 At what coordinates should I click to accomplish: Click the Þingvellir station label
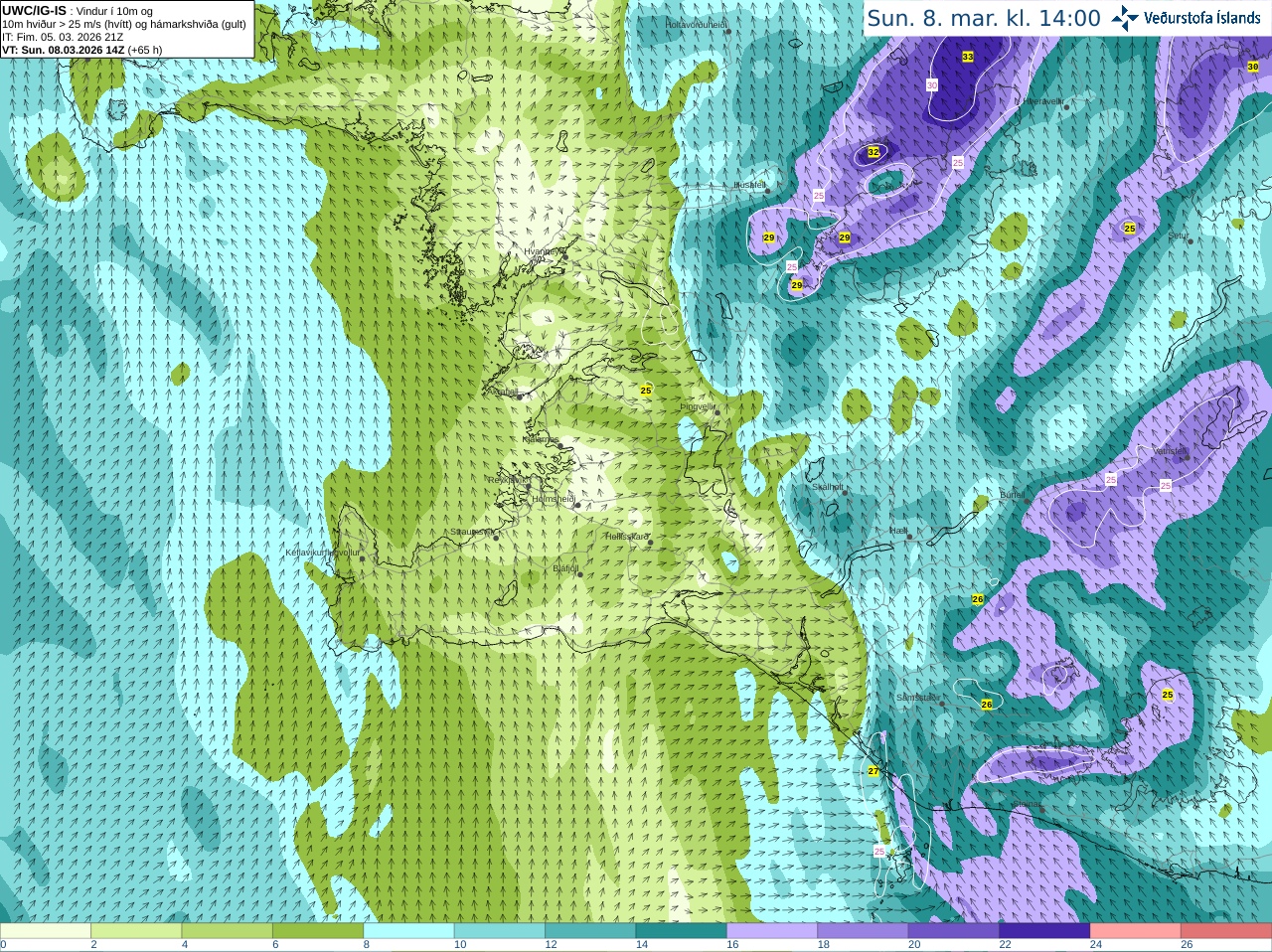(x=698, y=406)
